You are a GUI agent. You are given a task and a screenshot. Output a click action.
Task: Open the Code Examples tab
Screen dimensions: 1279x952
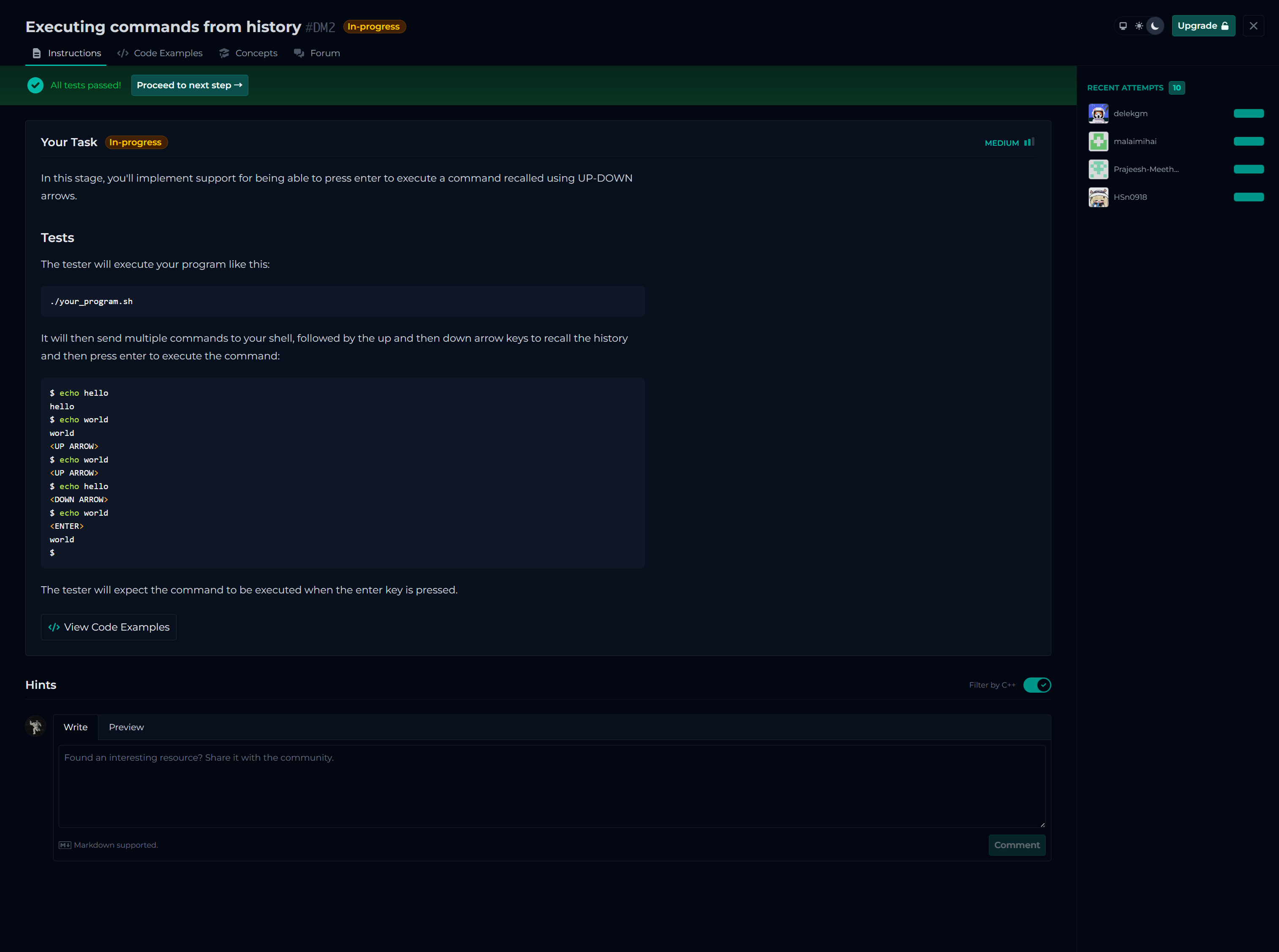coord(160,53)
